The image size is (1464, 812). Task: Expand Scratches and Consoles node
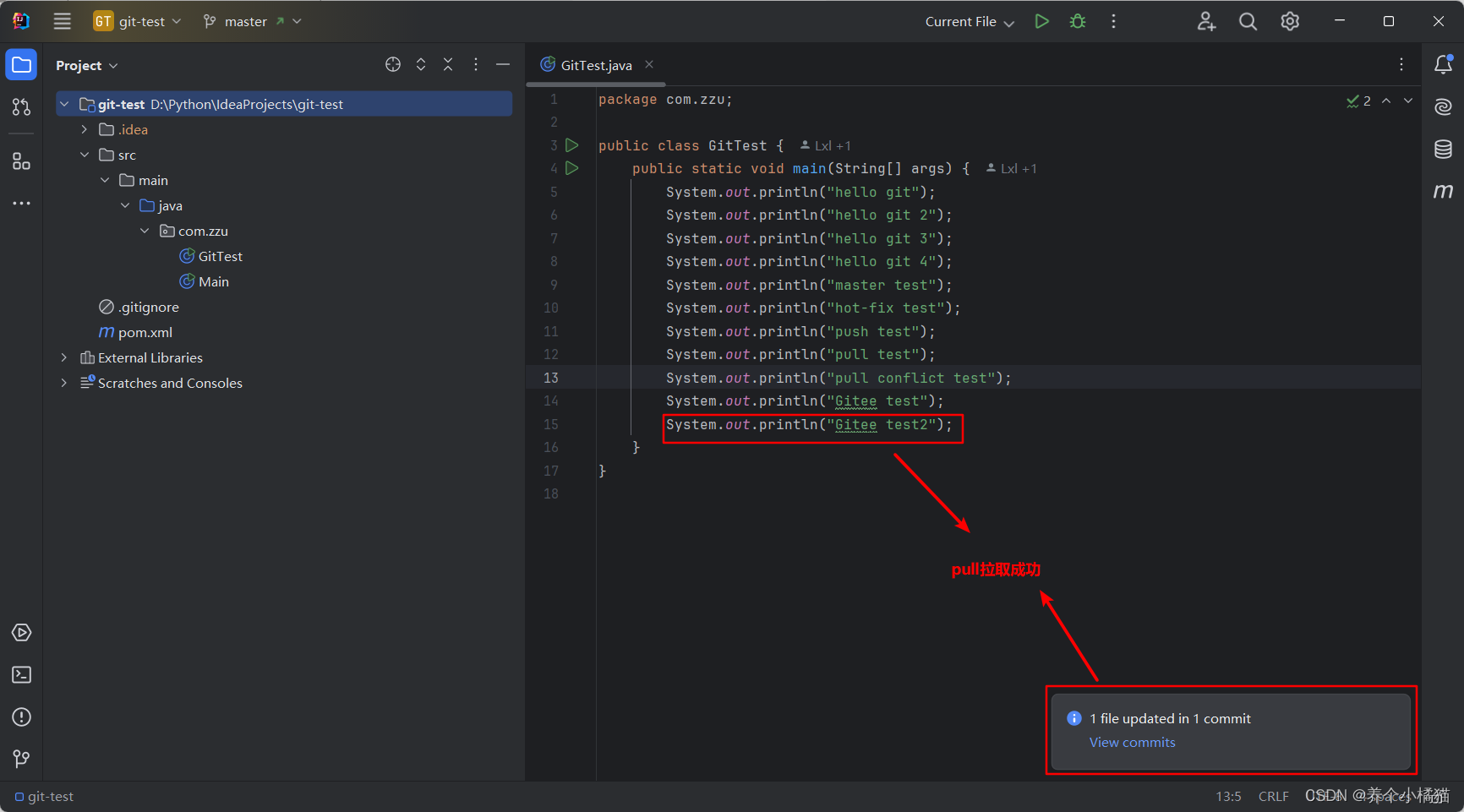[x=64, y=383]
